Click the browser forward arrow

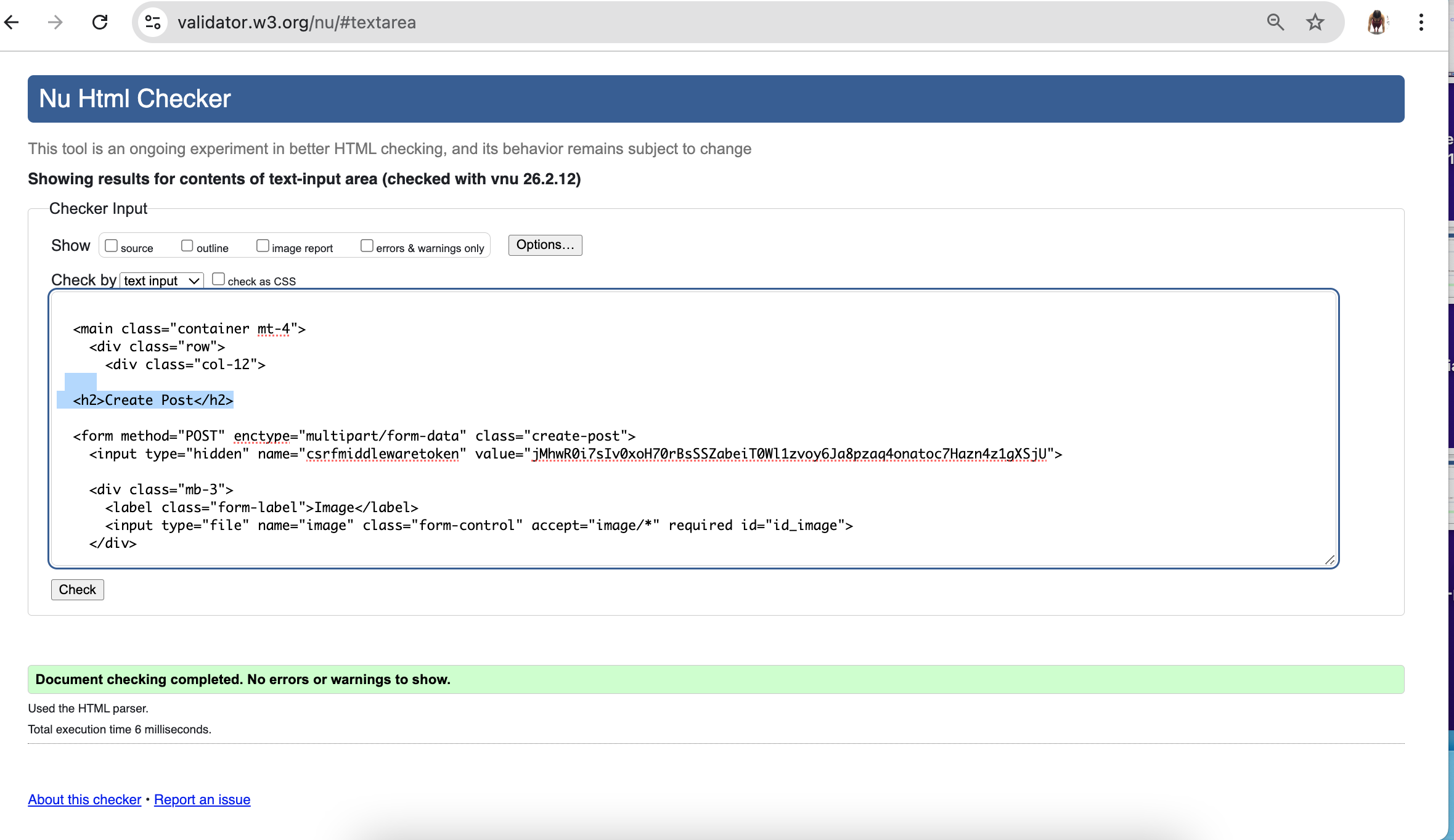click(55, 22)
